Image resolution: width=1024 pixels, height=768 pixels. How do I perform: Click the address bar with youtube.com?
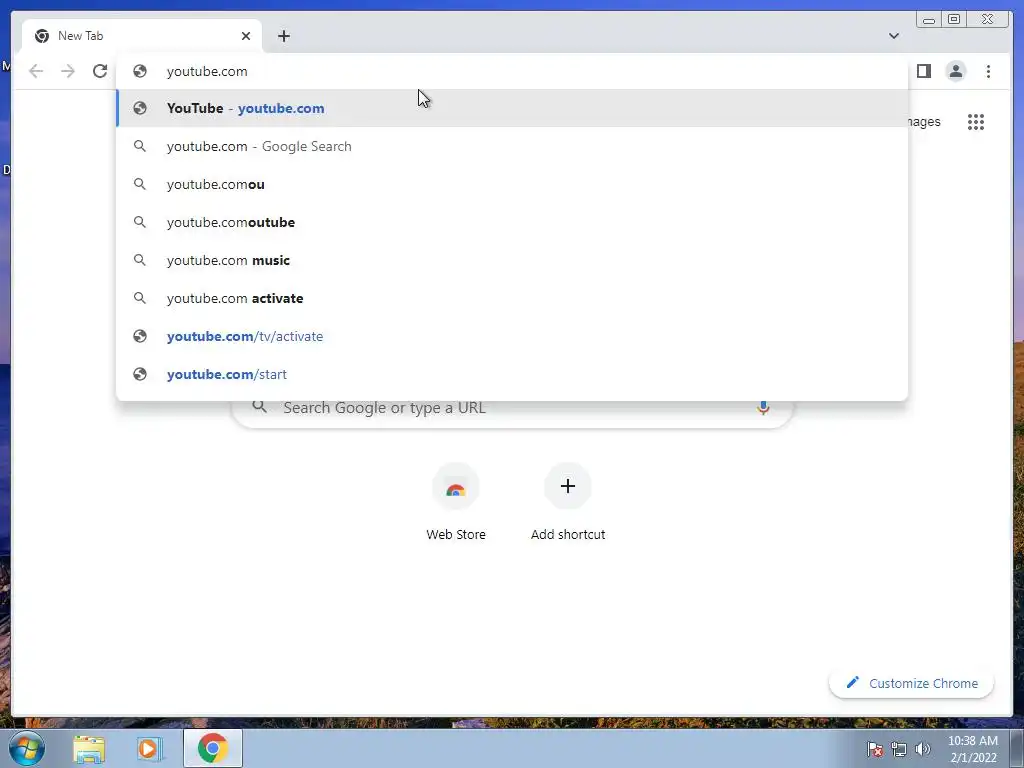512,71
